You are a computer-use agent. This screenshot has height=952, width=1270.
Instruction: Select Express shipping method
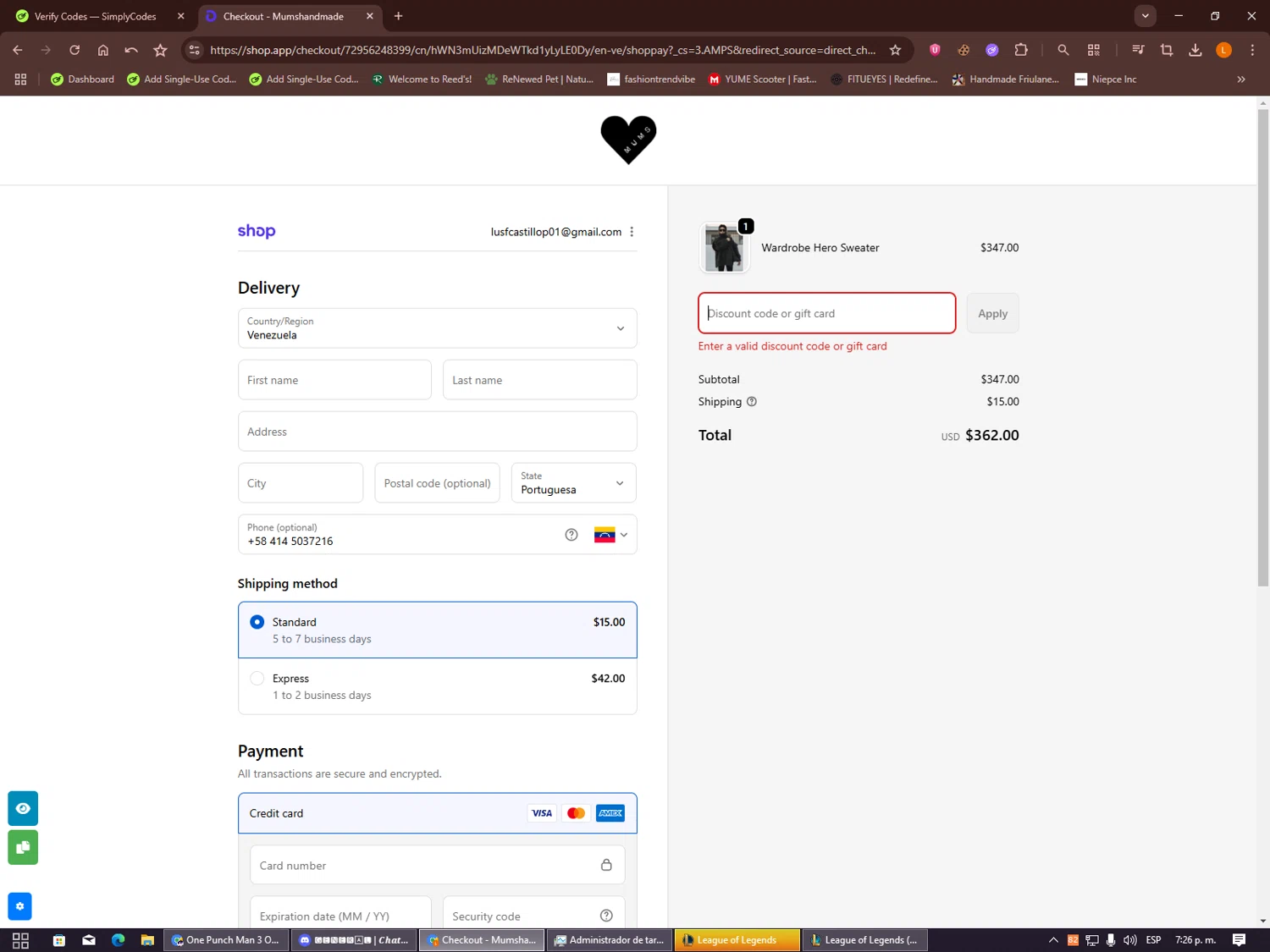click(437, 686)
